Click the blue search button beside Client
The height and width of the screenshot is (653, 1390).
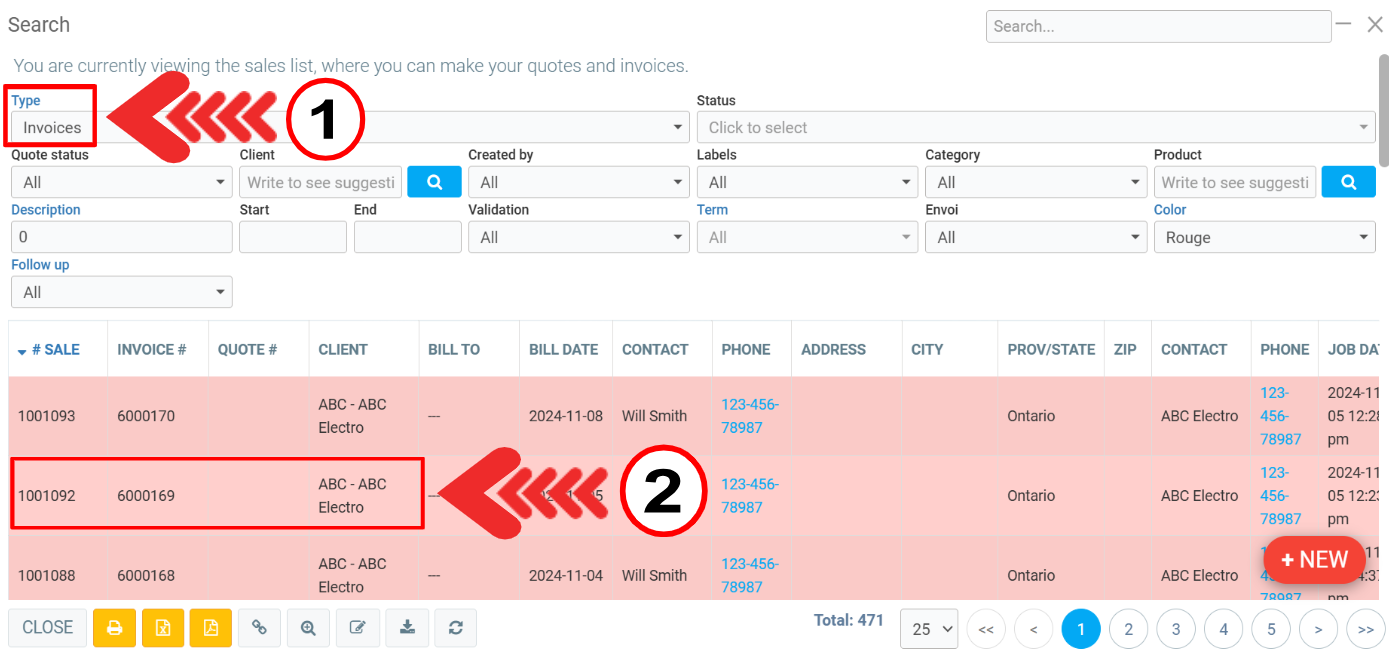click(x=434, y=182)
